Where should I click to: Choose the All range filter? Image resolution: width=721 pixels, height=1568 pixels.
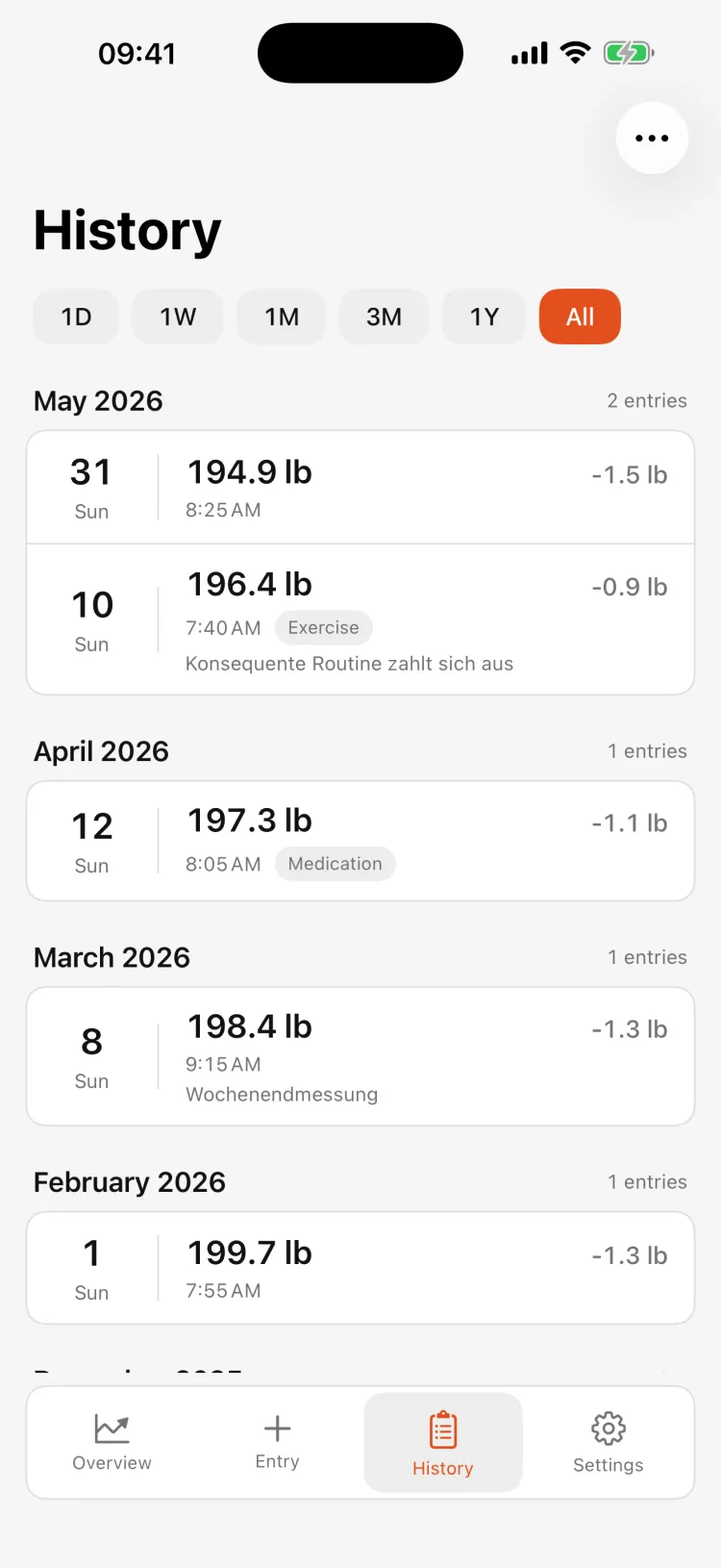[580, 316]
